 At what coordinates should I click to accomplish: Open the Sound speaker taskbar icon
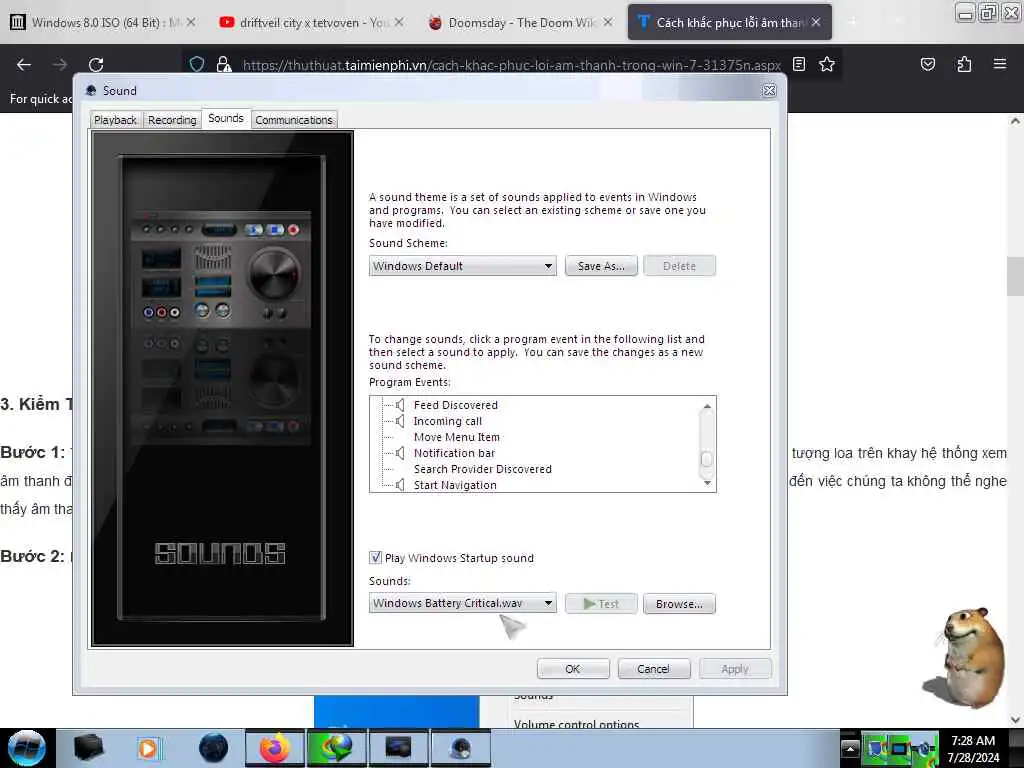pyautogui.click(x=460, y=748)
